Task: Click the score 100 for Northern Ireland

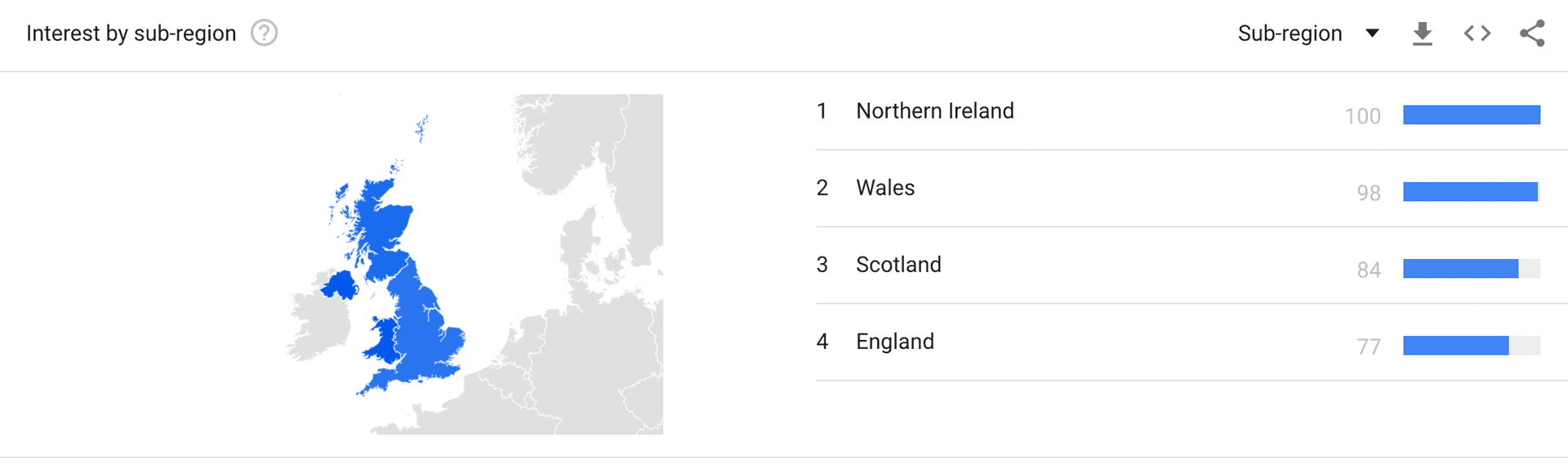Action: [1362, 116]
